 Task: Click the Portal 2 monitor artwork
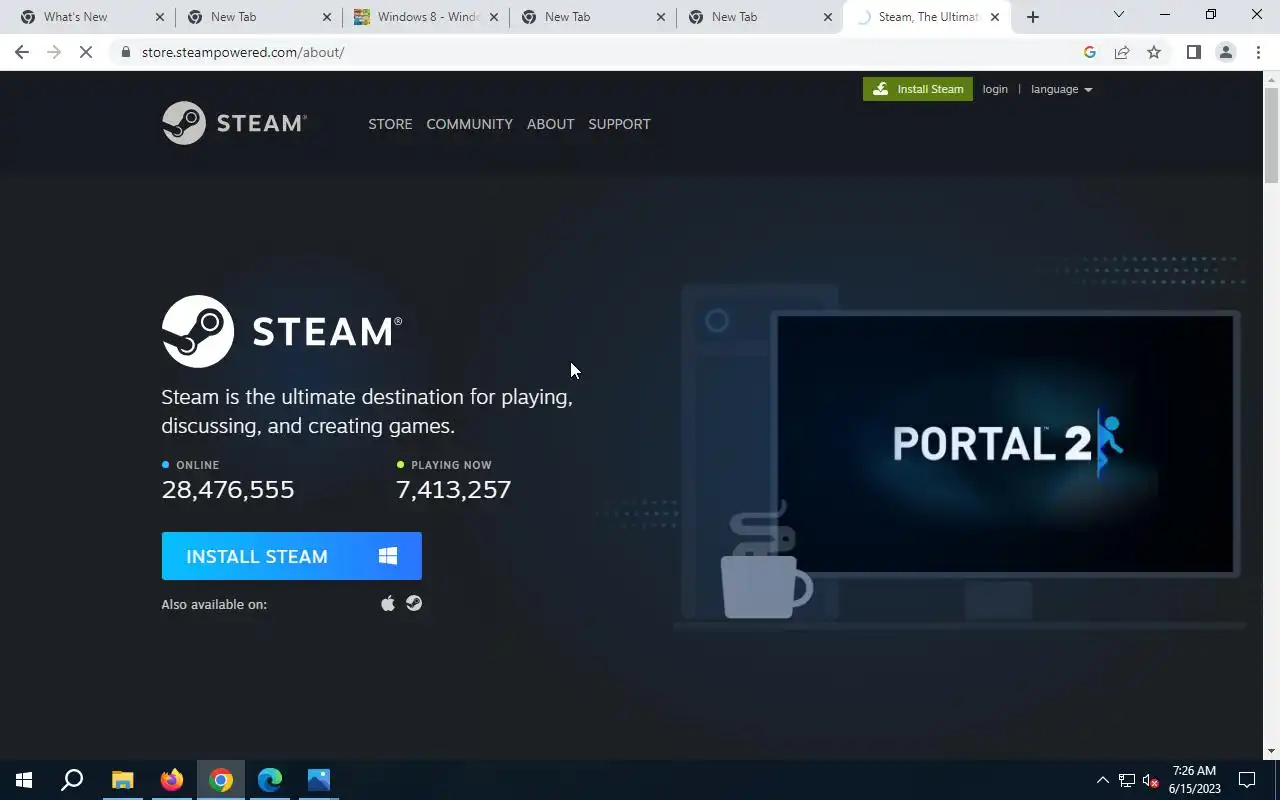(1005, 443)
